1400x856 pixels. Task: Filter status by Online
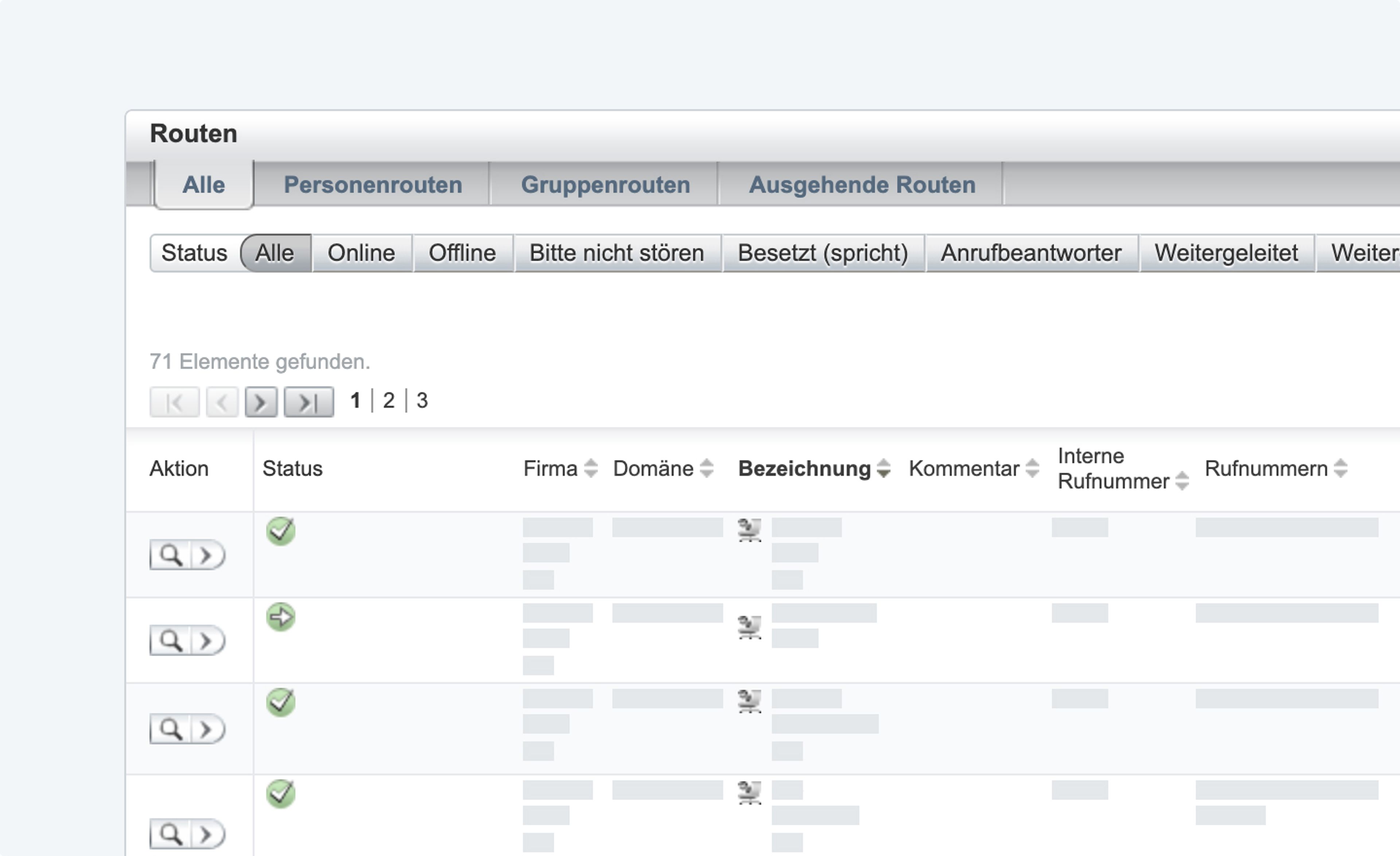point(361,253)
